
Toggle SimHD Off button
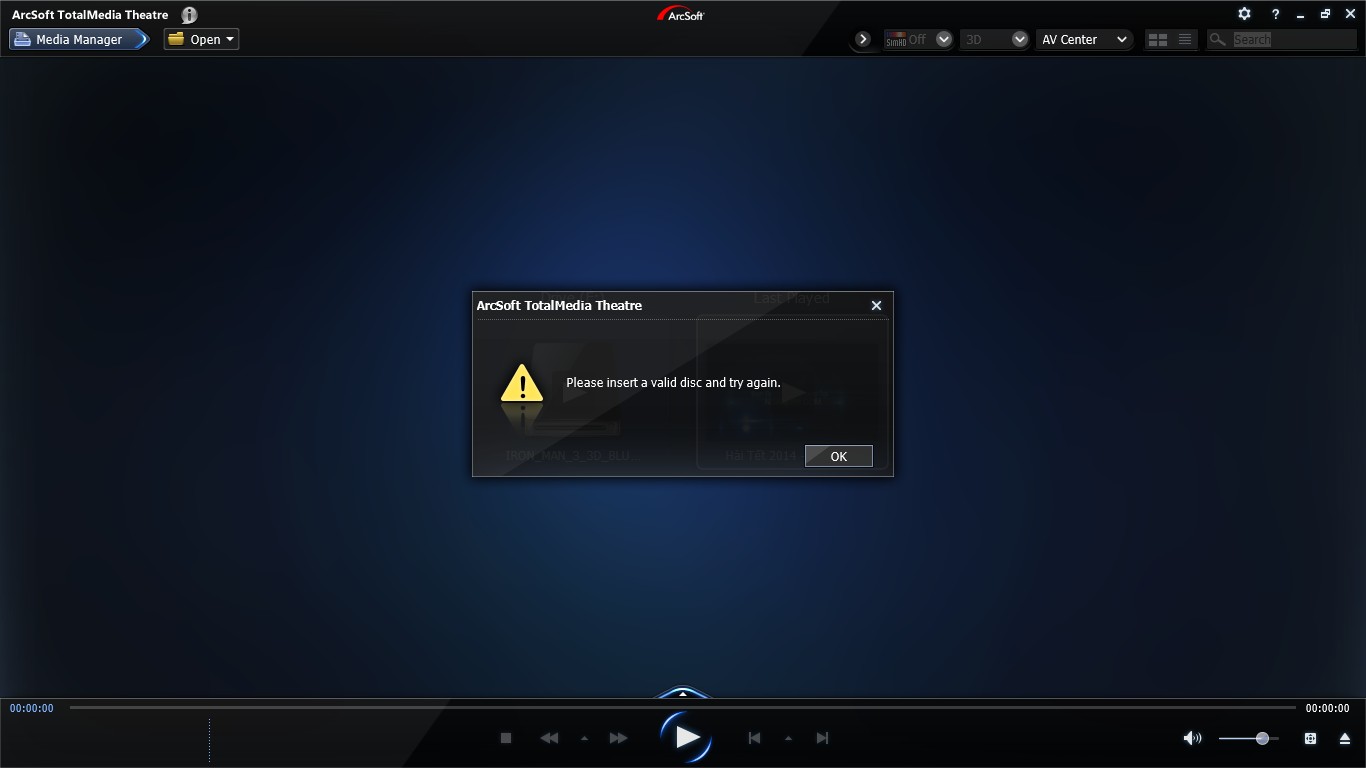pos(907,39)
